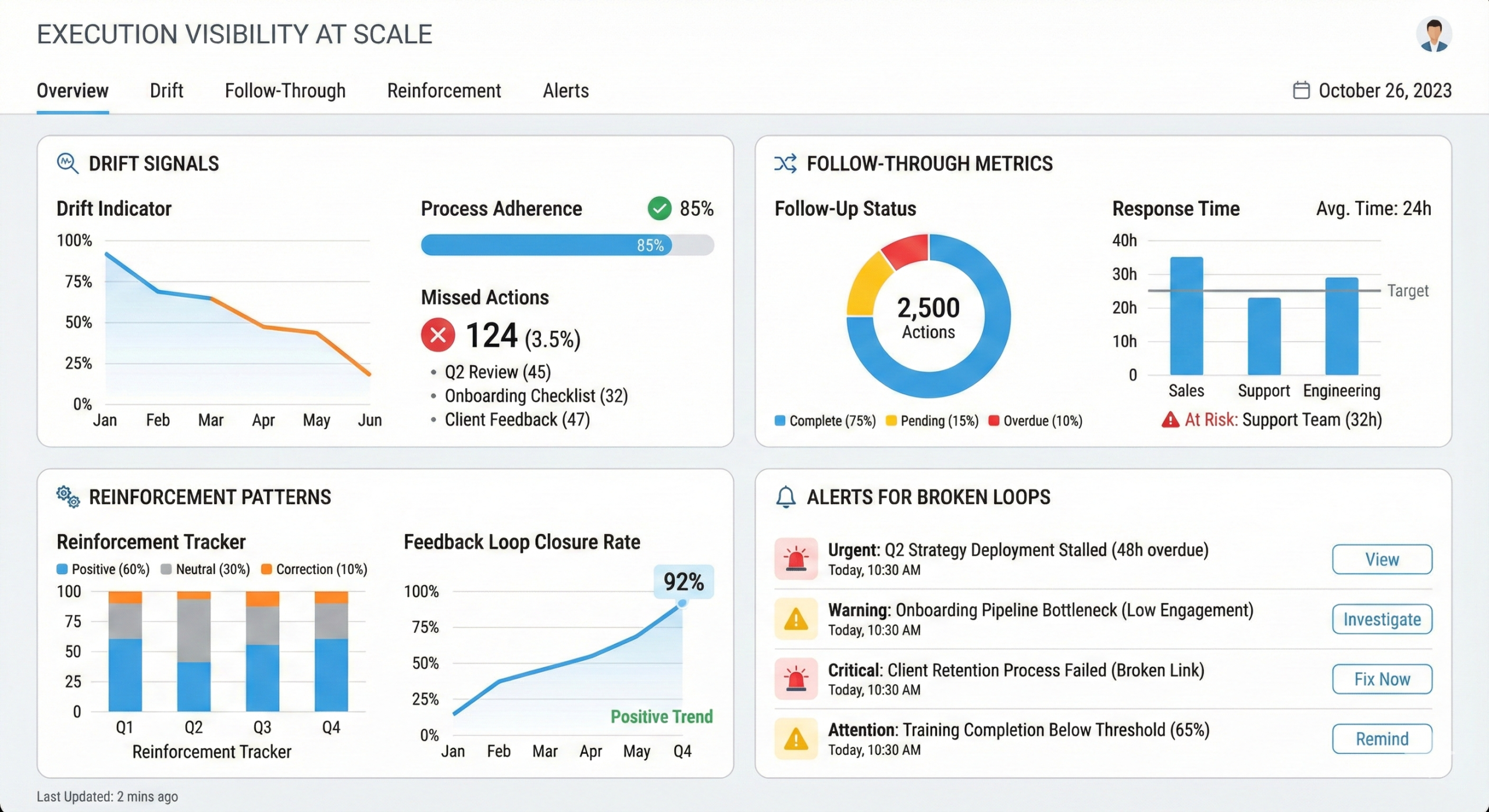Switch to the Reinforcement tab

[x=444, y=91]
